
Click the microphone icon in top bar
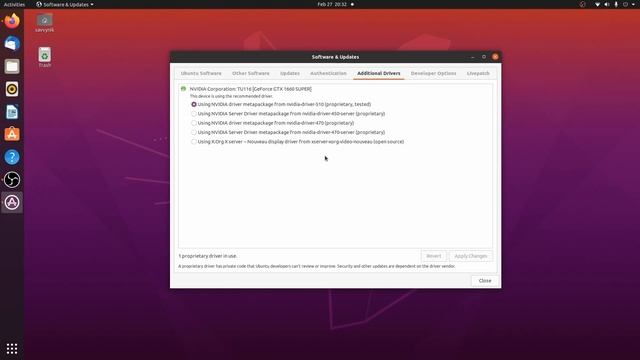[616, 4]
